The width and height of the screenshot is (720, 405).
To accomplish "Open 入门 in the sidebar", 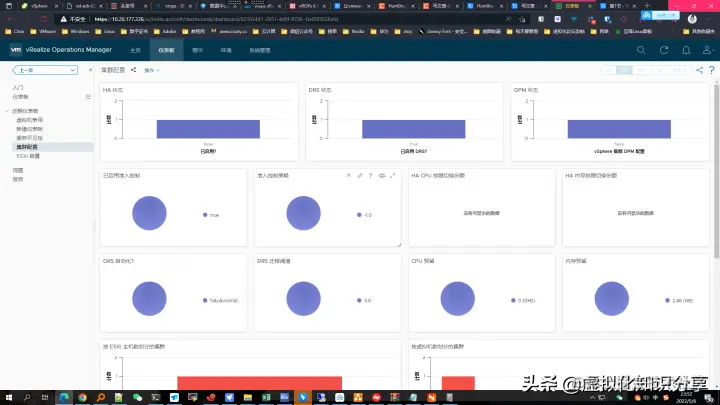I will coord(18,87).
